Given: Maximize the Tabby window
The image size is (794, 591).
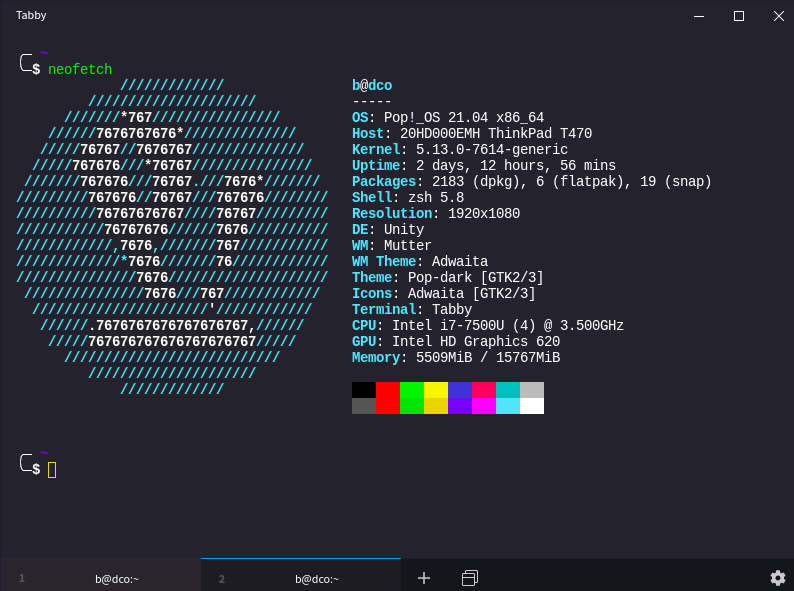Looking at the screenshot, I should click(x=739, y=15).
